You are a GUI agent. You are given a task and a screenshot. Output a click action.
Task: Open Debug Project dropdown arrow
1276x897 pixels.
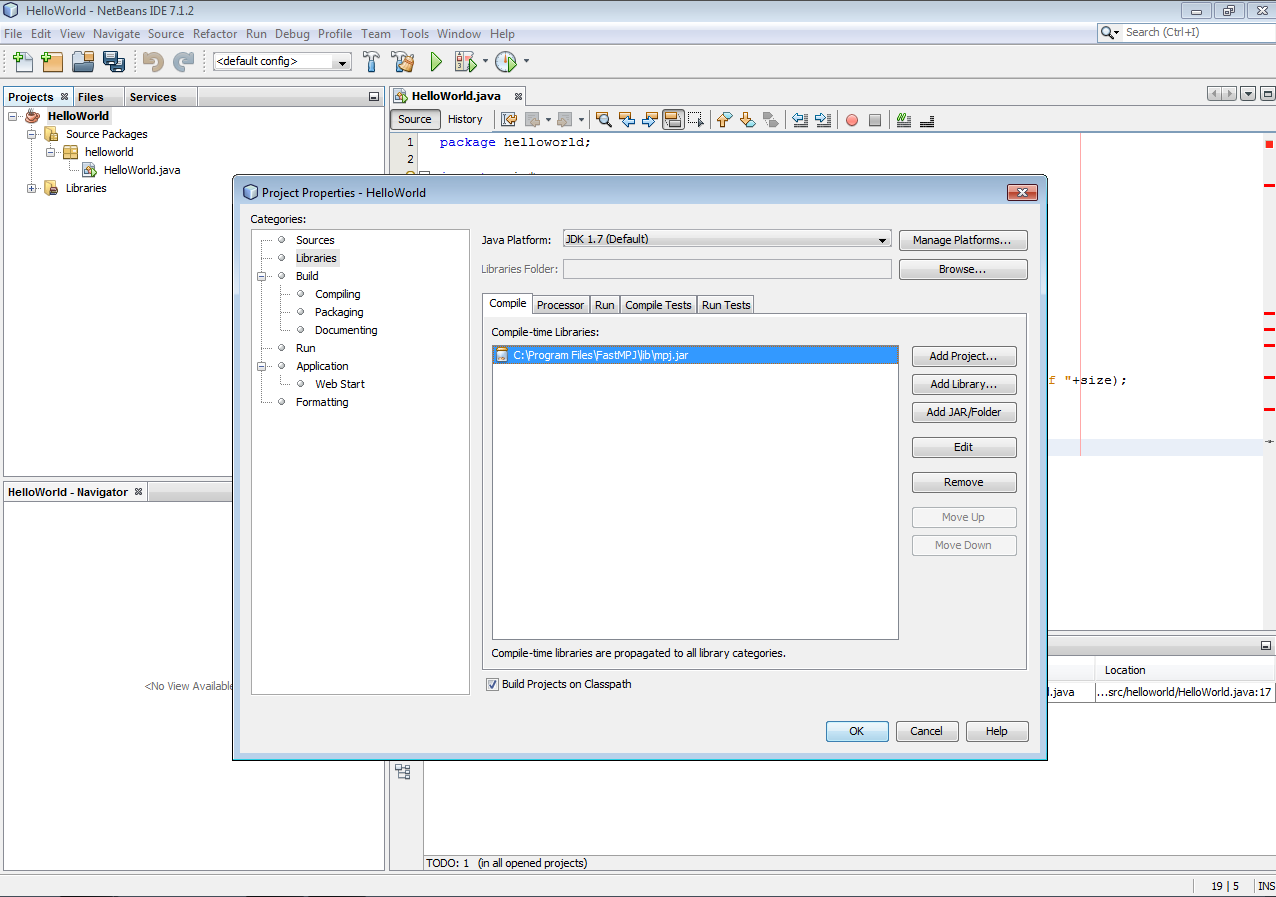485,62
